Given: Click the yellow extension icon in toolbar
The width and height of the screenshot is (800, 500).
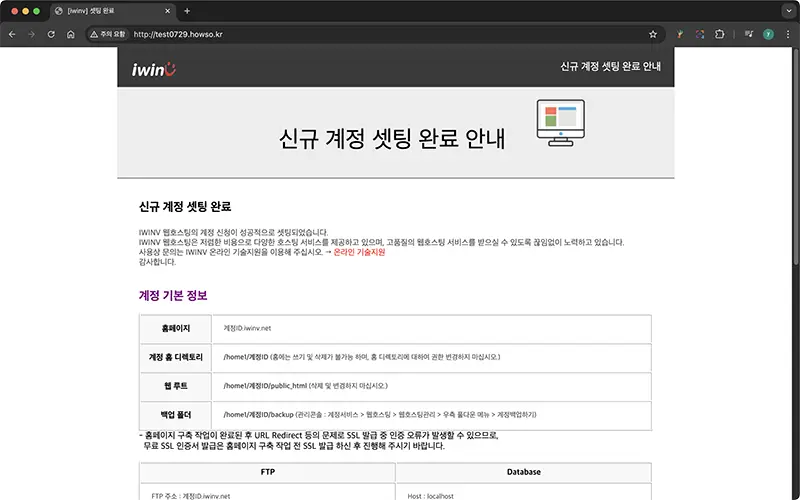Looking at the screenshot, I should 680,34.
